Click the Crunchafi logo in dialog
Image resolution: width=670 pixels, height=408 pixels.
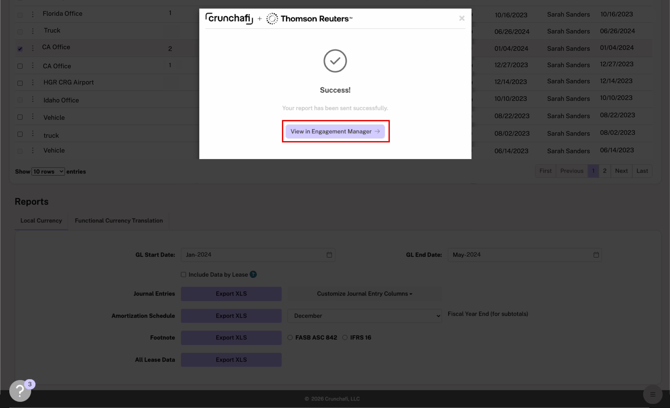[229, 18]
